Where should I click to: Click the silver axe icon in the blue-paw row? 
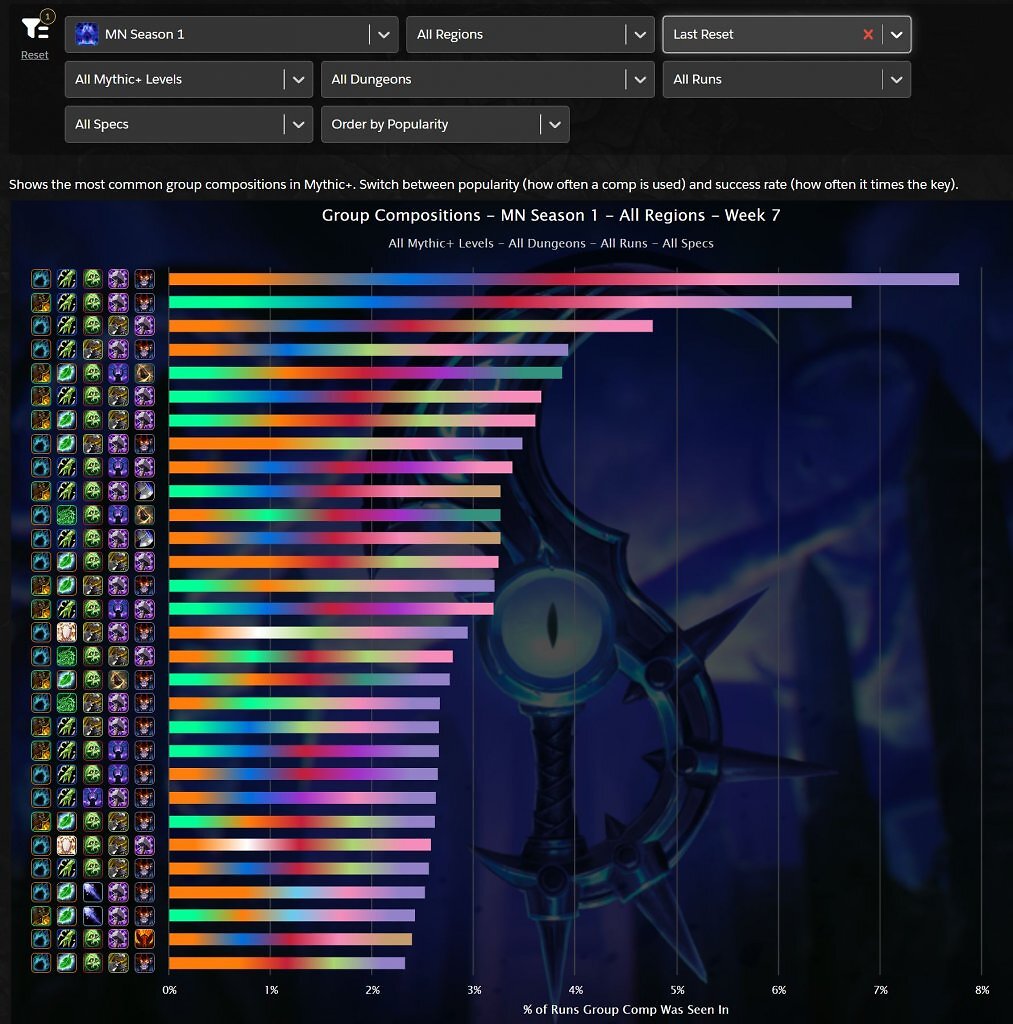(x=144, y=538)
